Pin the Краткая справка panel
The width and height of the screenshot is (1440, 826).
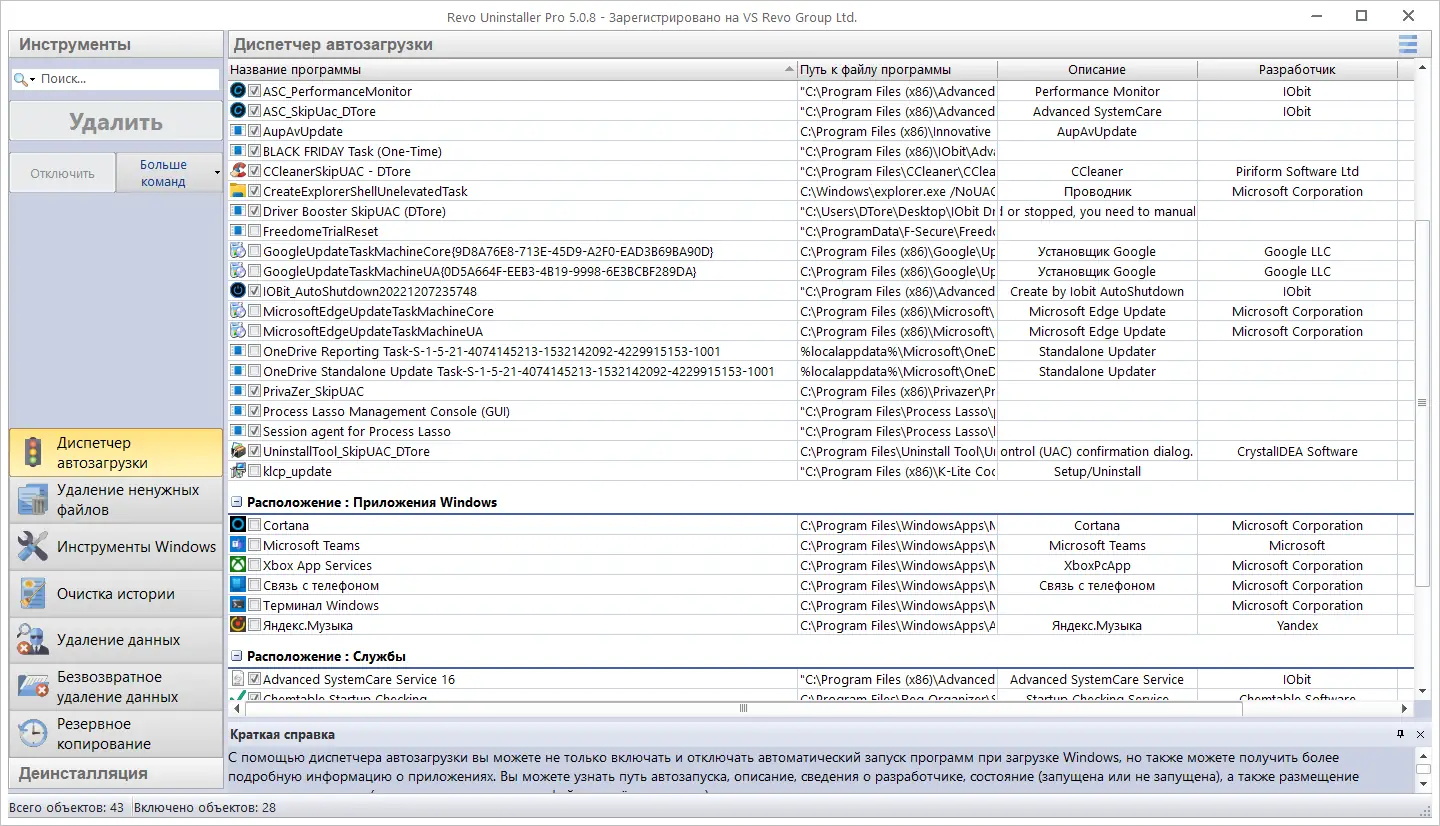point(1401,735)
